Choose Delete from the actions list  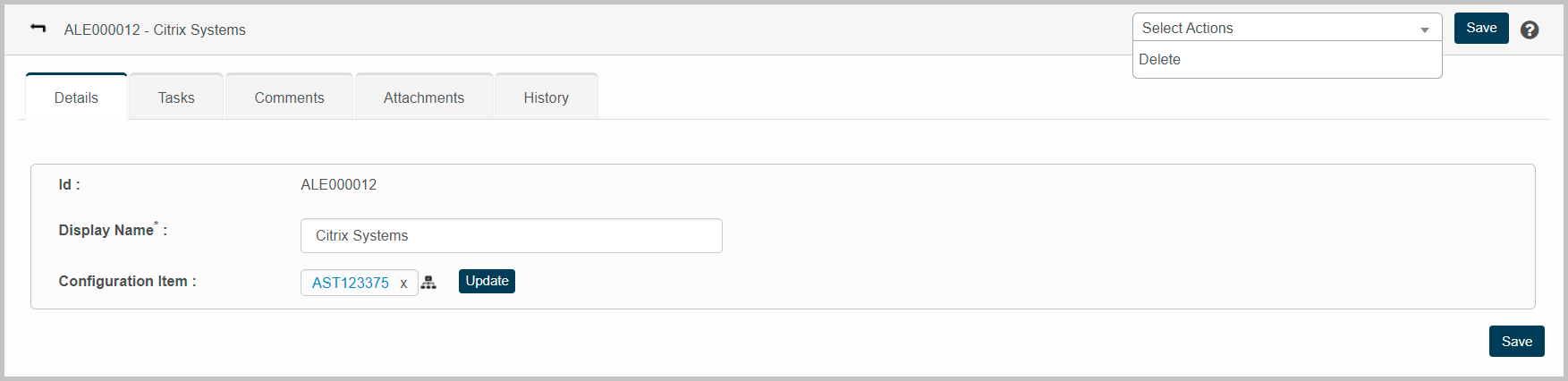coord(1160,60)
